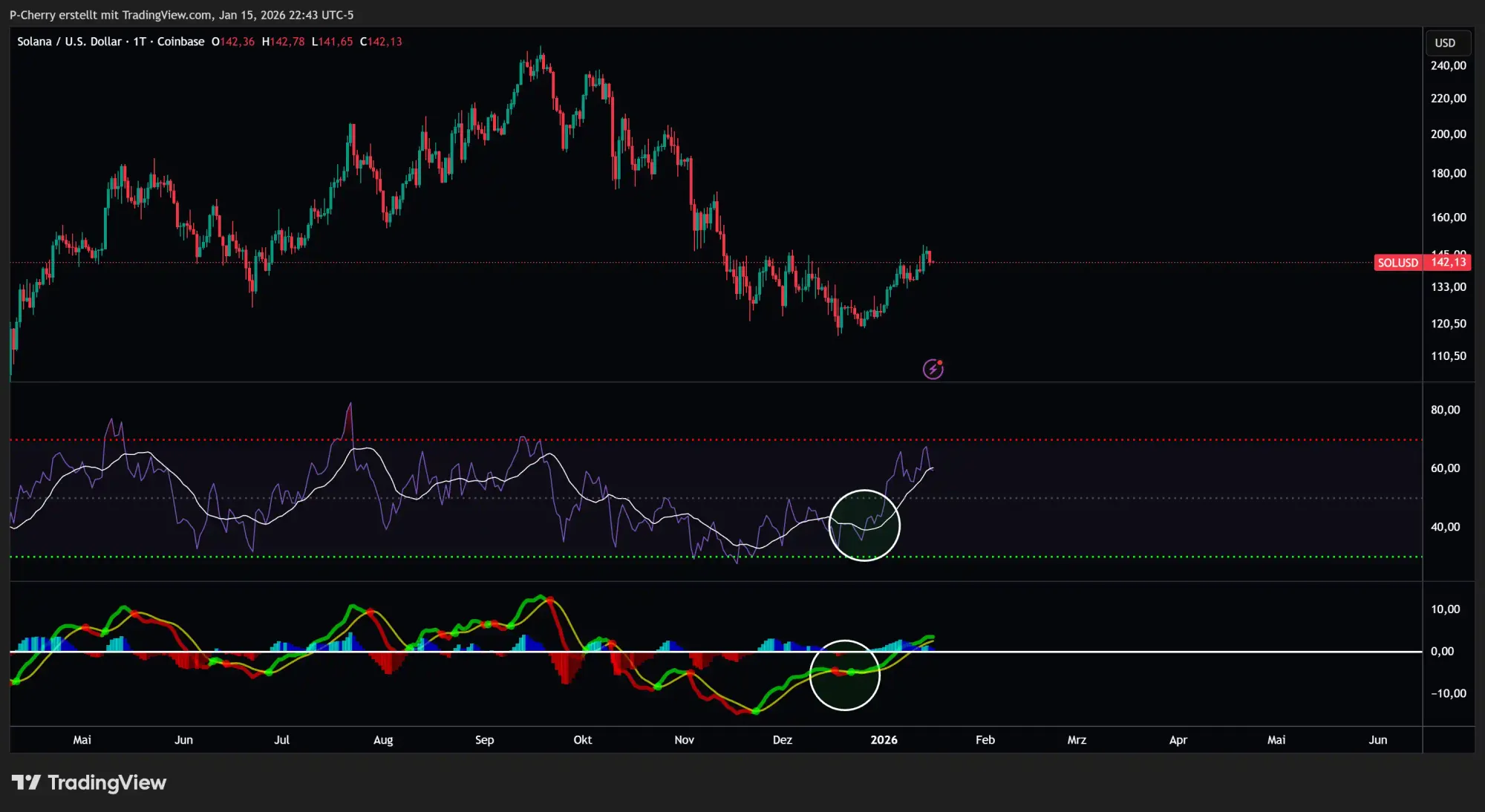Screen dimensions: 1485x812
Task: Click the 240,00 value on the price scale
Action: tap(1448, 65)
